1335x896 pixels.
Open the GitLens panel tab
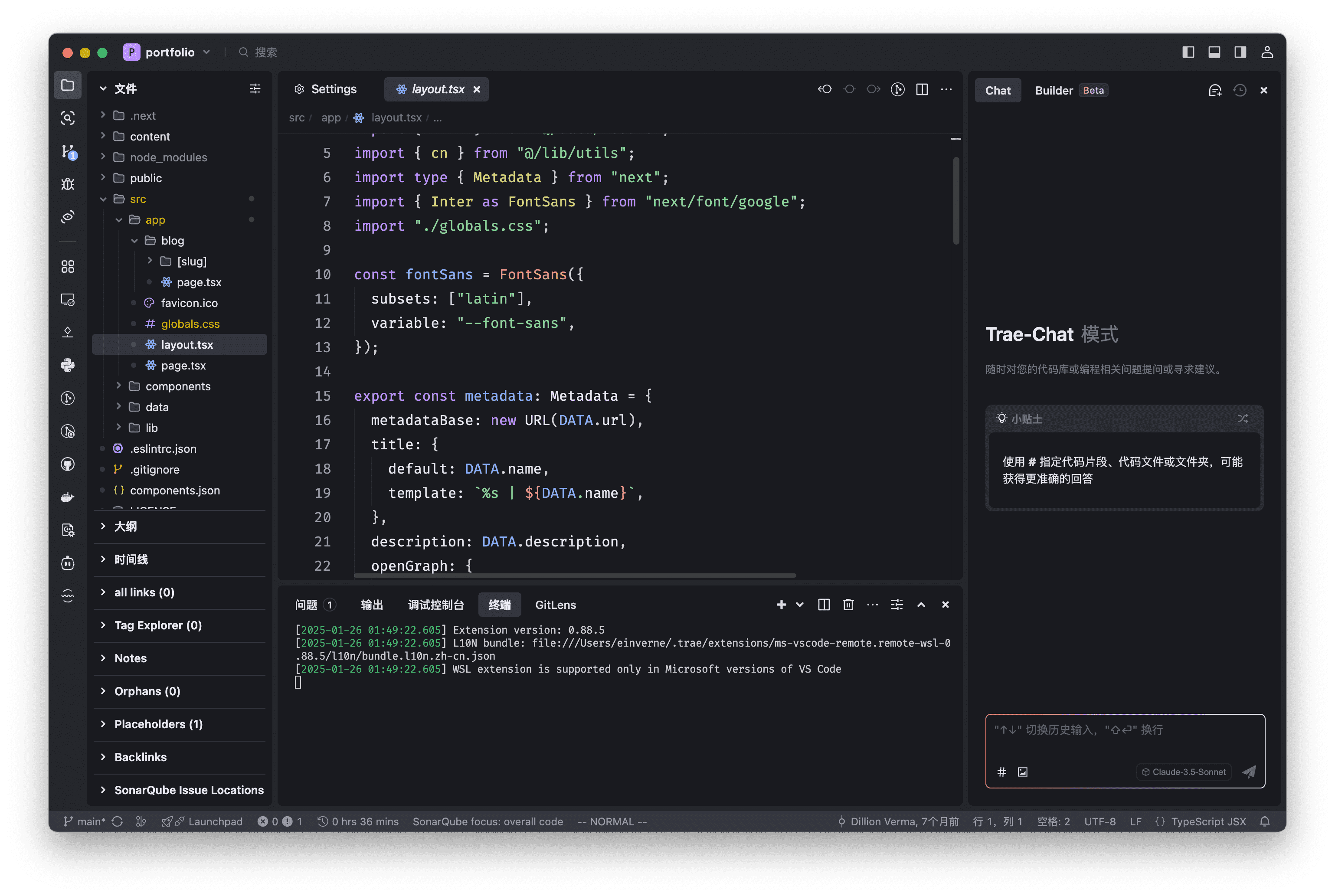pyautogui.click(x=556, y=605)
